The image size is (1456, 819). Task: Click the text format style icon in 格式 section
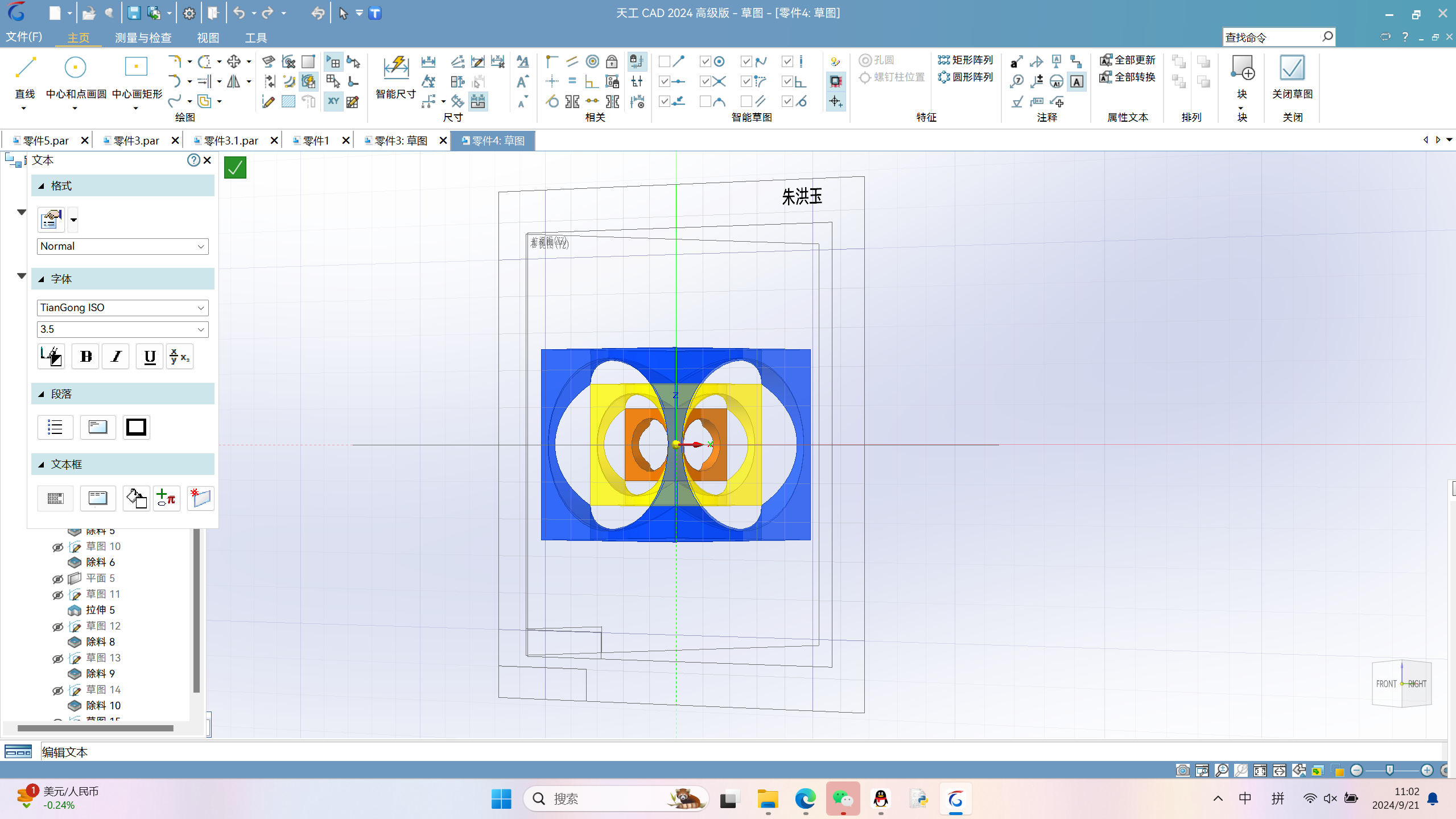tap(51, 220)
